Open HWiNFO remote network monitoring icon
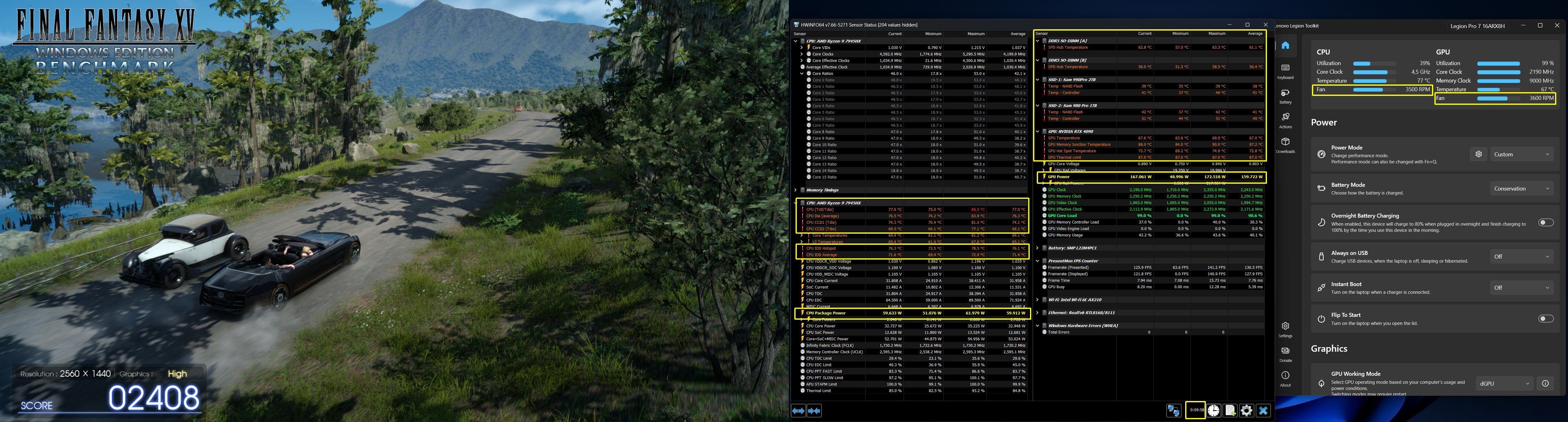Screen dimensions: 1568x422 pyautogui.click(x=1174, y=411)
